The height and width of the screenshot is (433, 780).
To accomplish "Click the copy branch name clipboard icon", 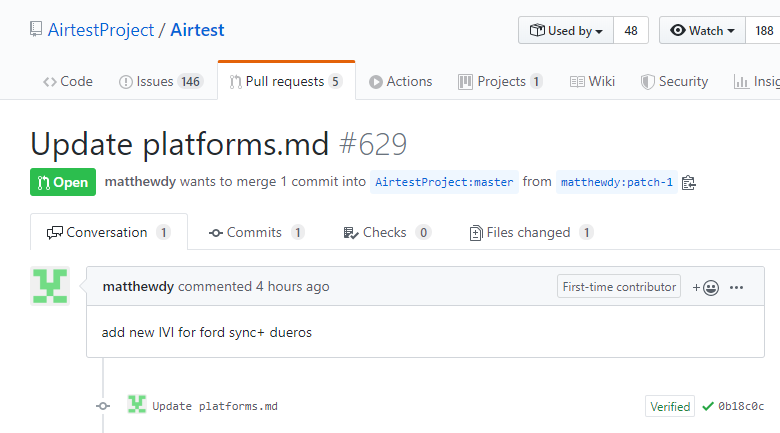I will [x=688, y=182].
